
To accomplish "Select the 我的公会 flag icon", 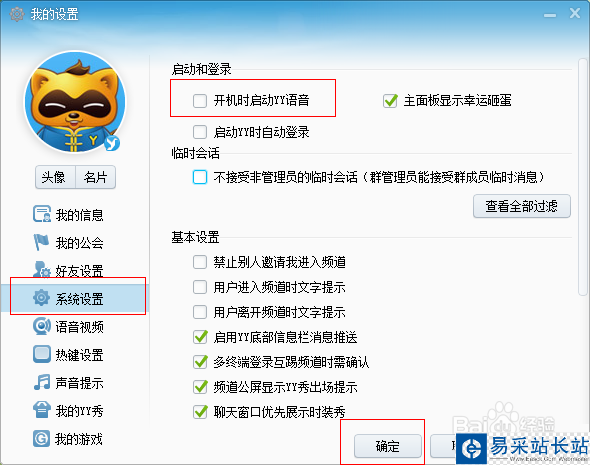I will (41, 242).
